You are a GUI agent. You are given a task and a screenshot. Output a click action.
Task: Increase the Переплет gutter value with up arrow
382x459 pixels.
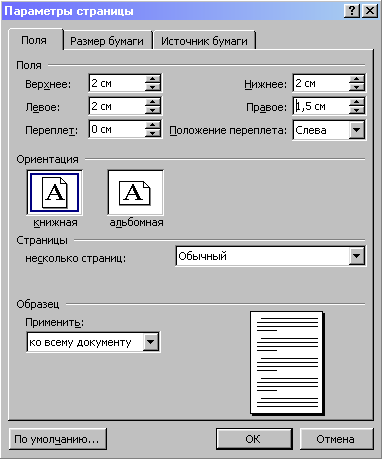[153, 125]
